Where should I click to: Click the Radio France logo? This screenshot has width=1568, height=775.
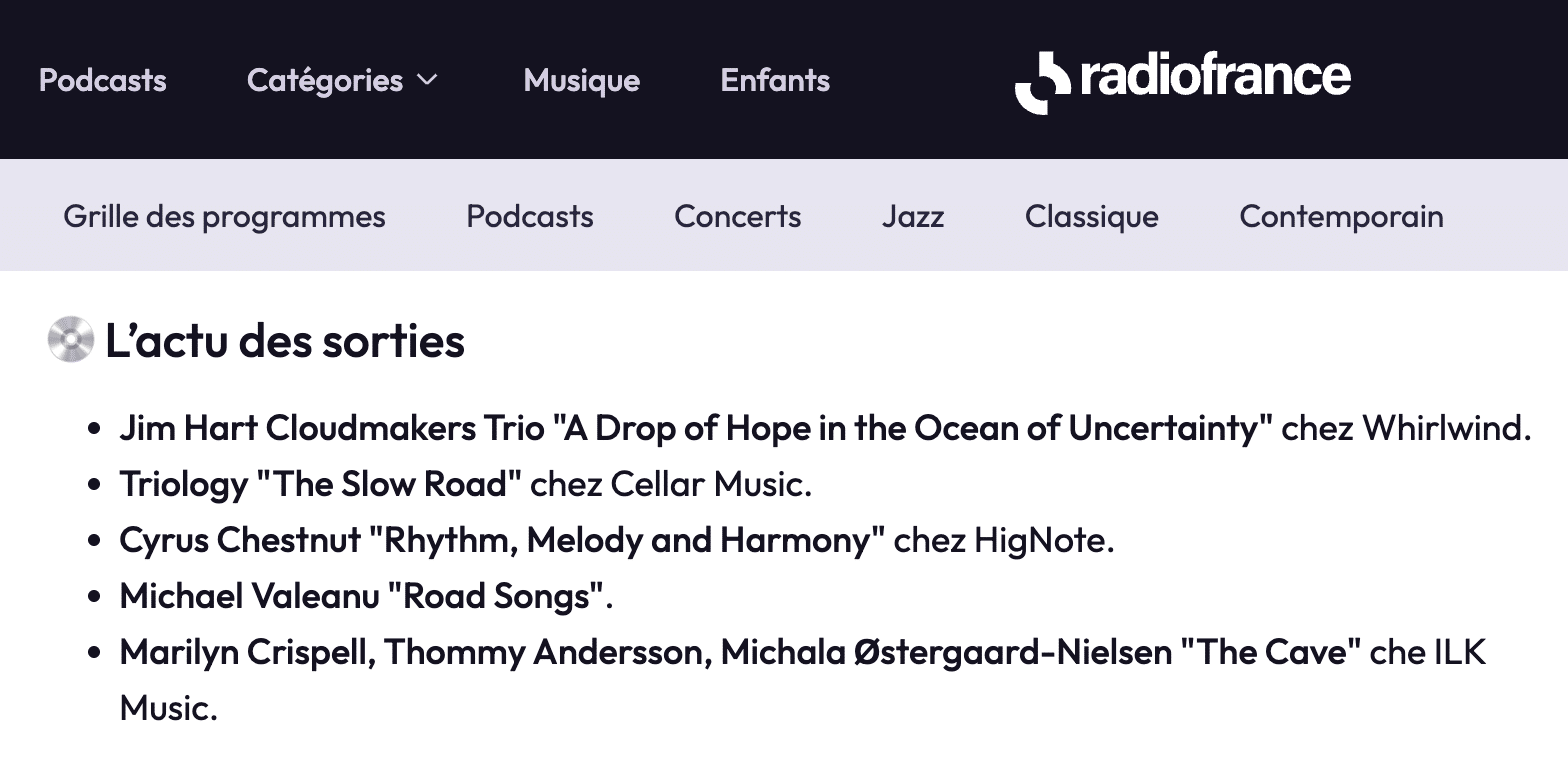[x=1183, y=80]
